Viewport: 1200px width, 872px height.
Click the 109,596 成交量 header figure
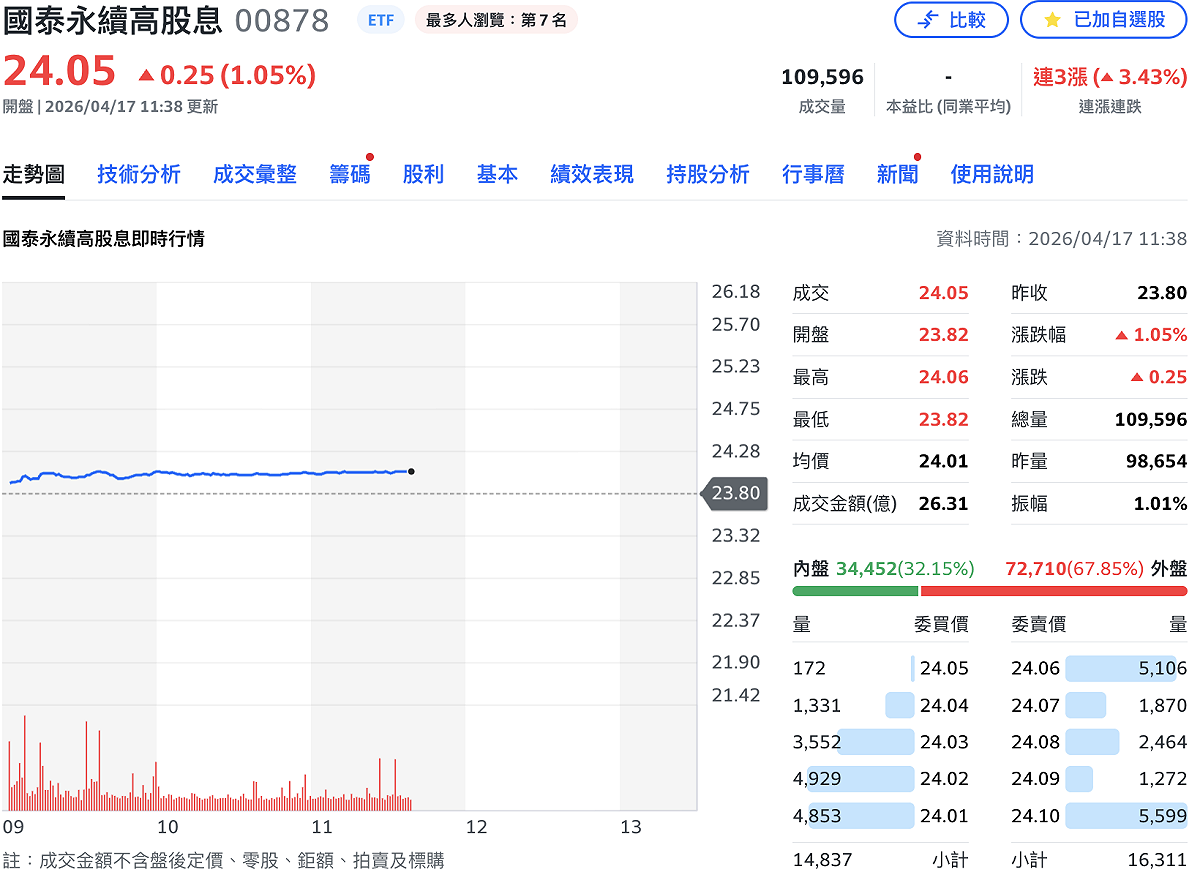[x=822, y=77]
